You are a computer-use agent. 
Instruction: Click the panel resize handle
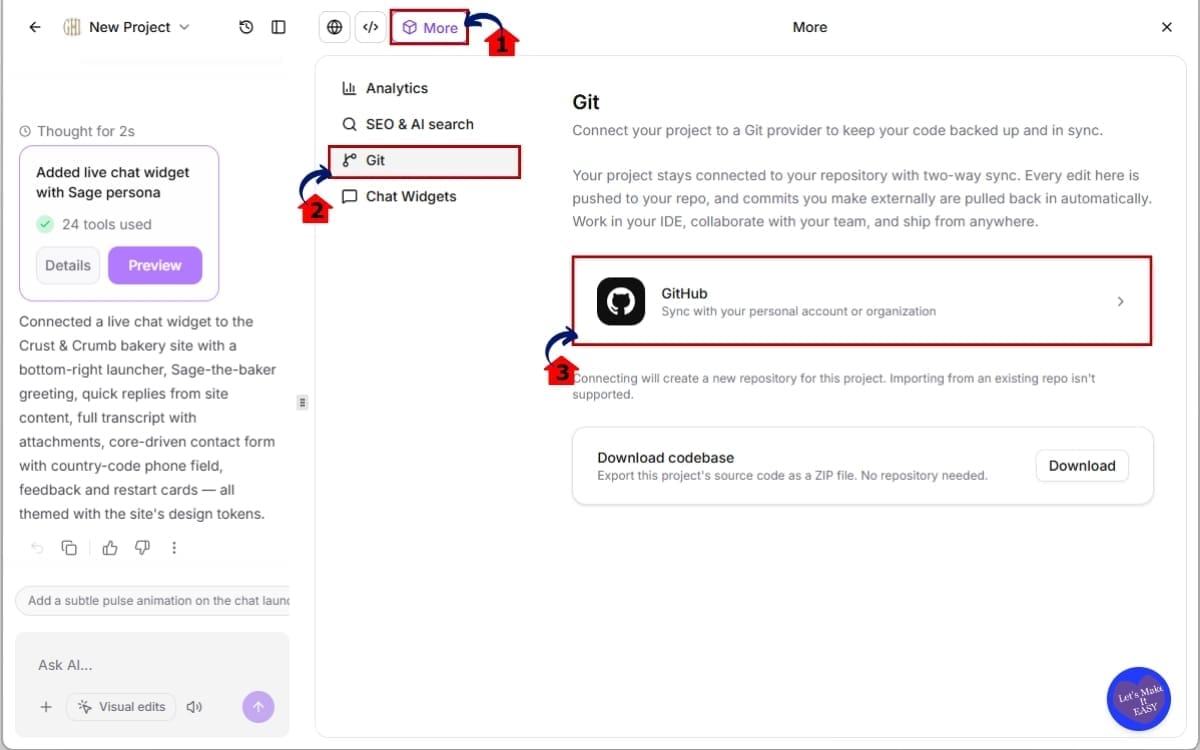point(302,402)
